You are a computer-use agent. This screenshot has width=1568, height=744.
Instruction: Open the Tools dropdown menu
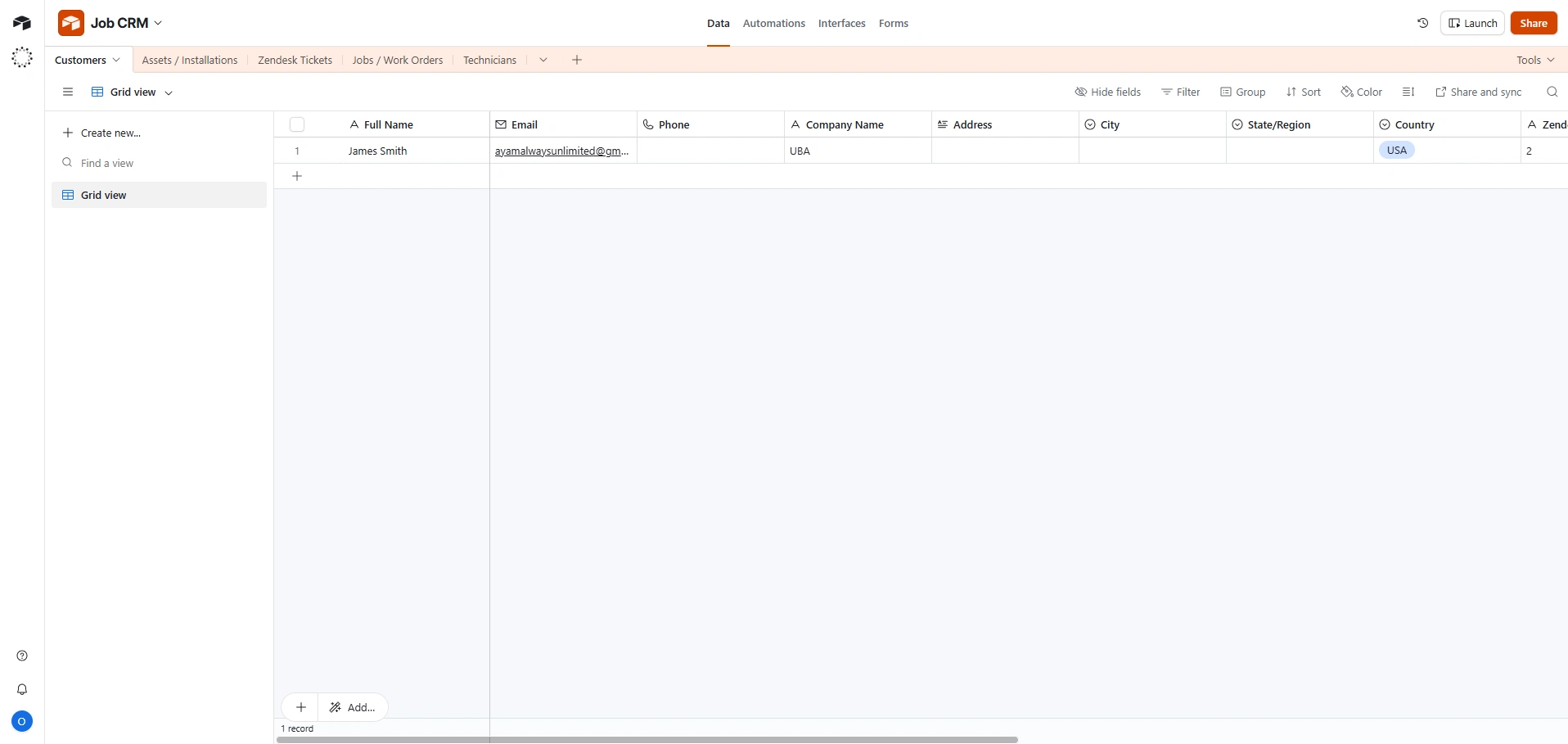(x=1535, y=60)
